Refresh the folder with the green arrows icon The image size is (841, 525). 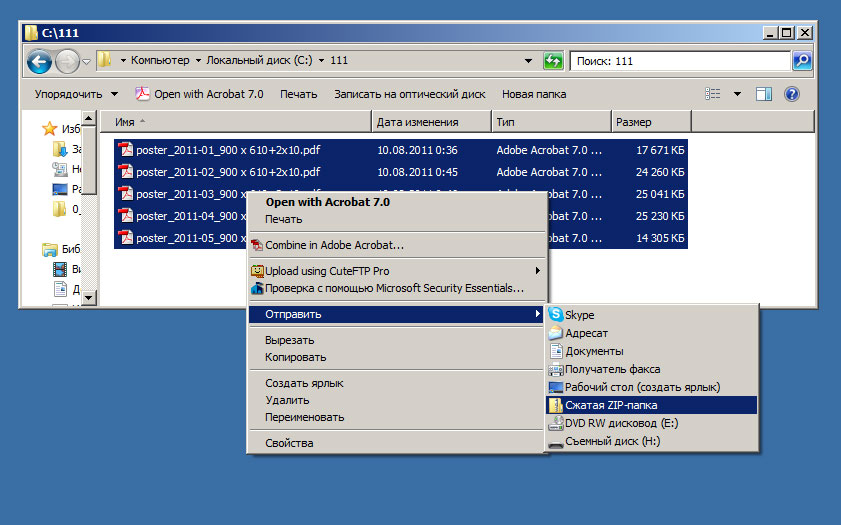click(x=552, y=61)
